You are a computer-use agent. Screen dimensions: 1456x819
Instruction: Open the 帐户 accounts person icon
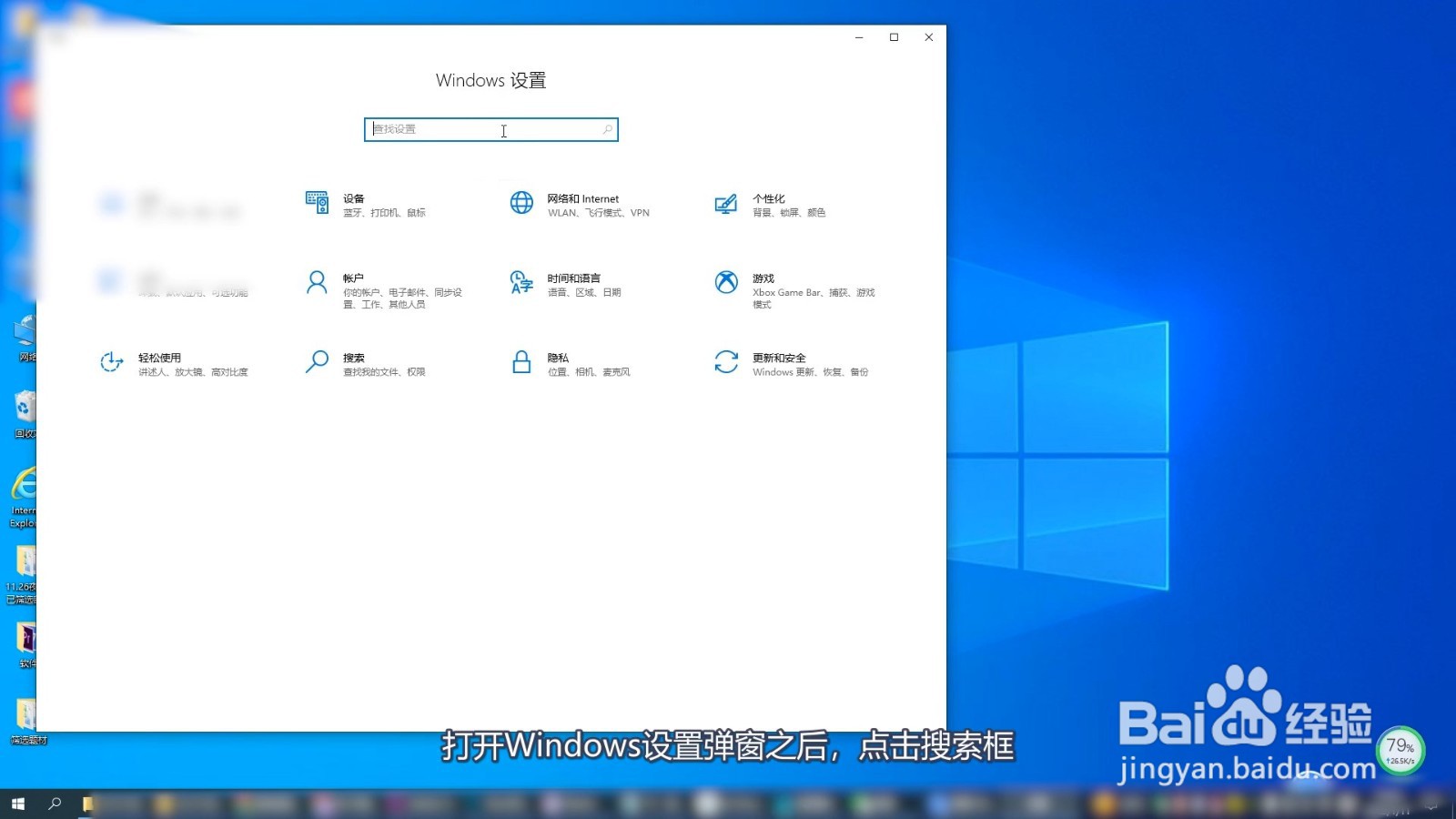tap(317, 282)
